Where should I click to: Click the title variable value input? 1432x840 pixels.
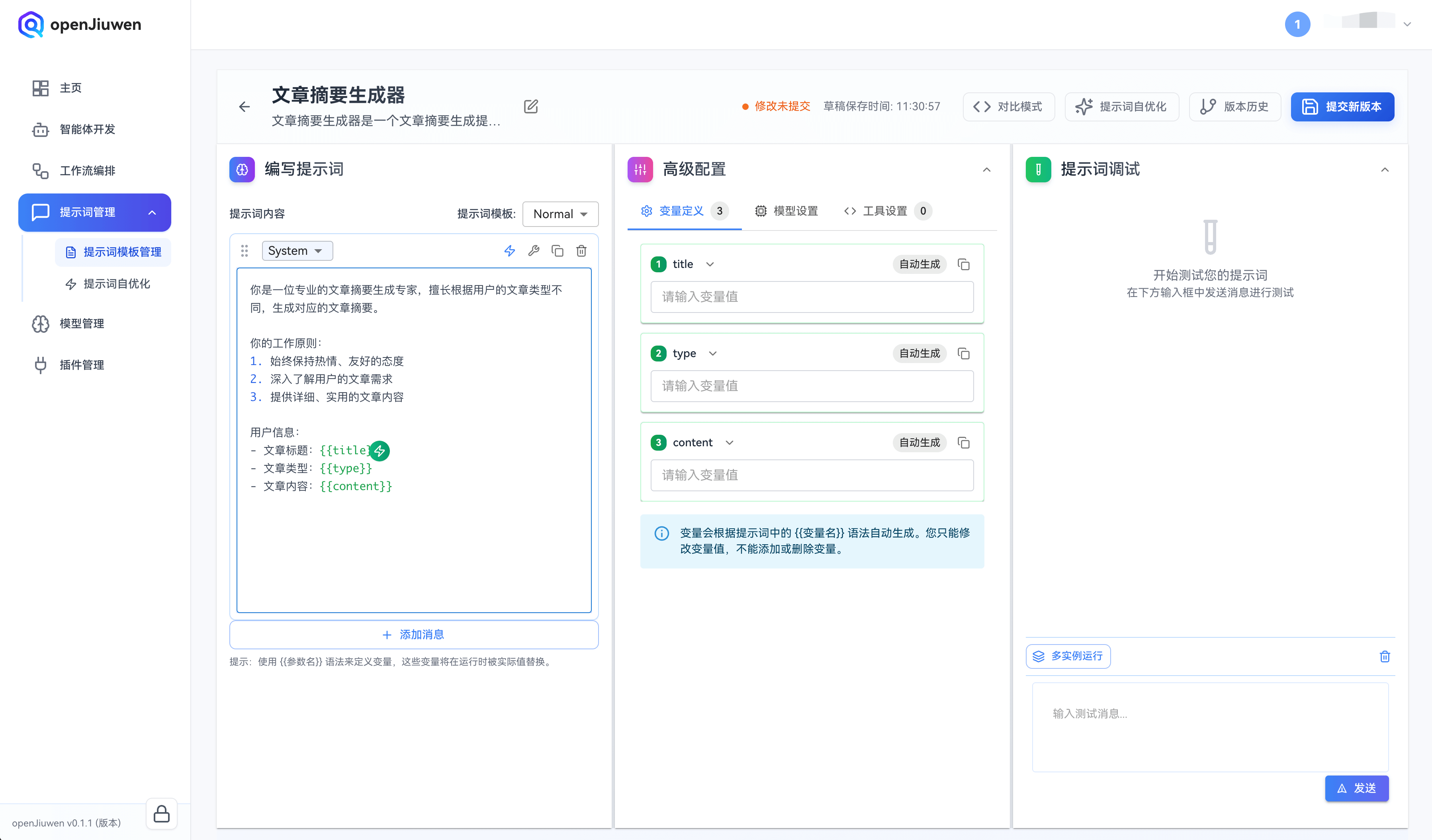pos(812,297)
